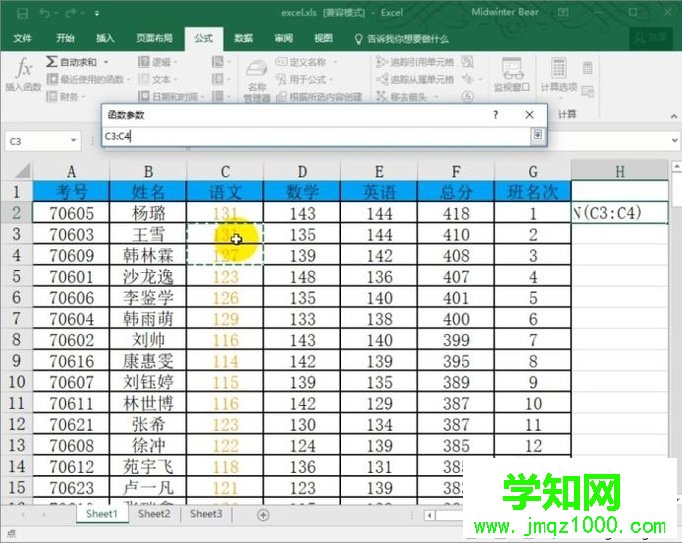Expand the AutoSum dropdown arrow
This screenshot has width=682, height=543.
tap(106, 62)
